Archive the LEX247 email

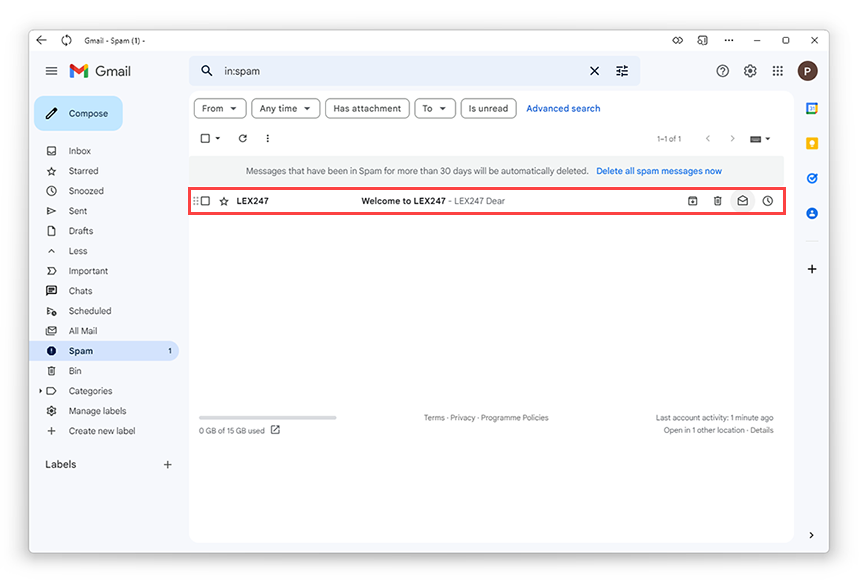tap(691, 200)
